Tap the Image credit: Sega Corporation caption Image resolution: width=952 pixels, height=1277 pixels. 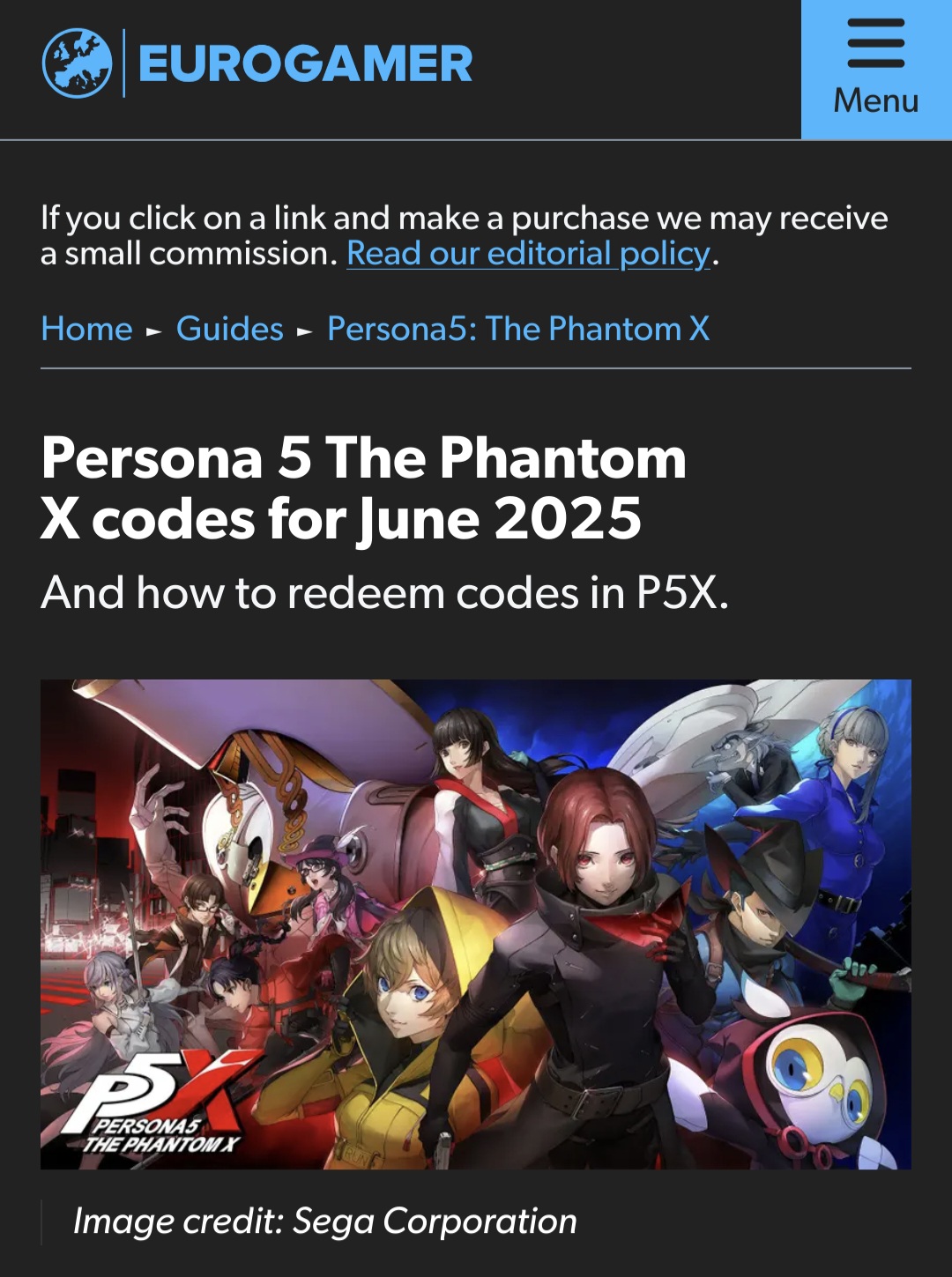pyautogui.click(x=324, y=1221)
